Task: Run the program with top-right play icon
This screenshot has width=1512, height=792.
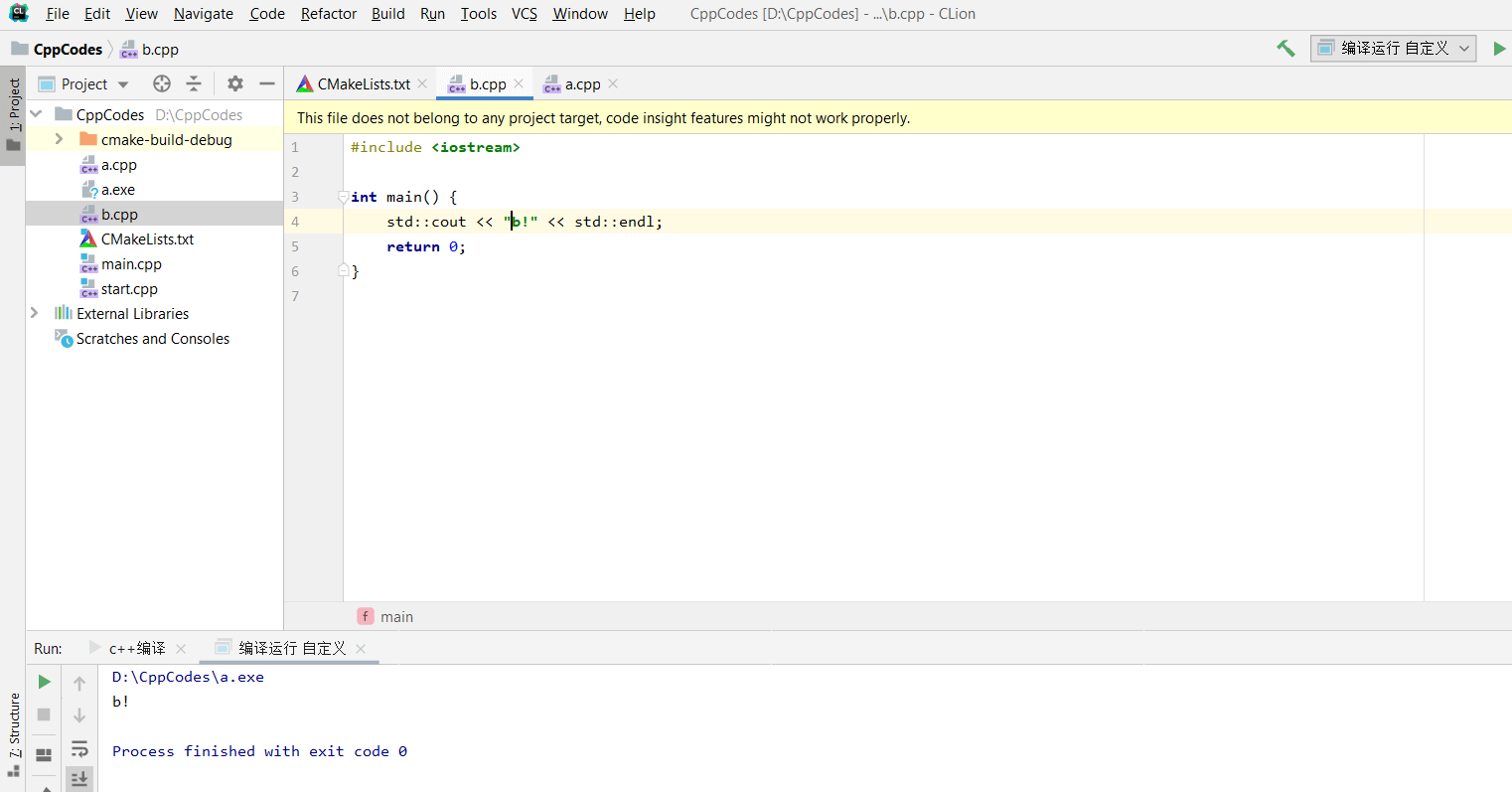Action: coord(1499,49)
